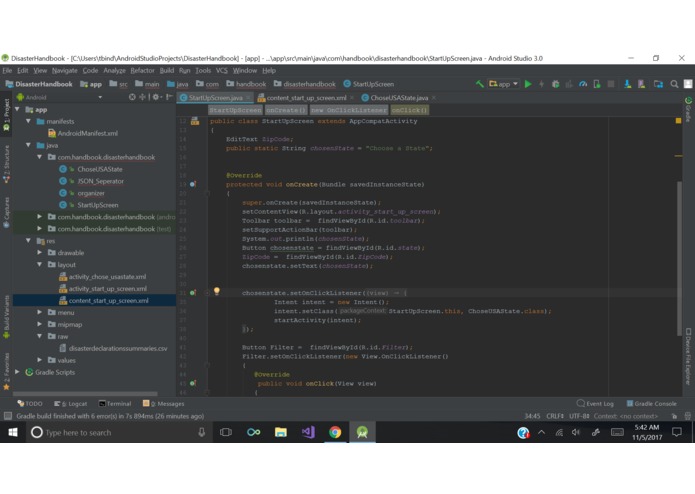Collapse the app module tree node
695x494 pixels.
18,109
